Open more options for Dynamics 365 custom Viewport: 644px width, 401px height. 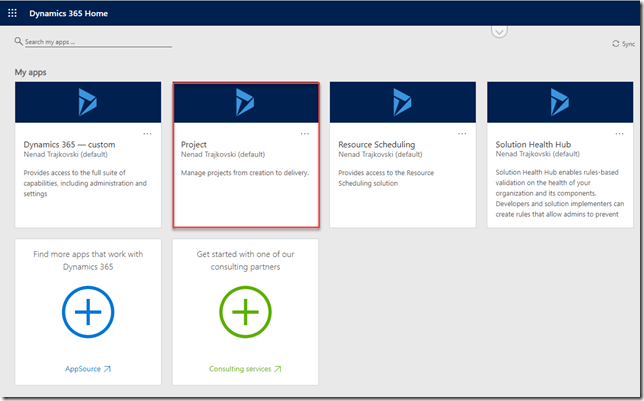[148, 133]
